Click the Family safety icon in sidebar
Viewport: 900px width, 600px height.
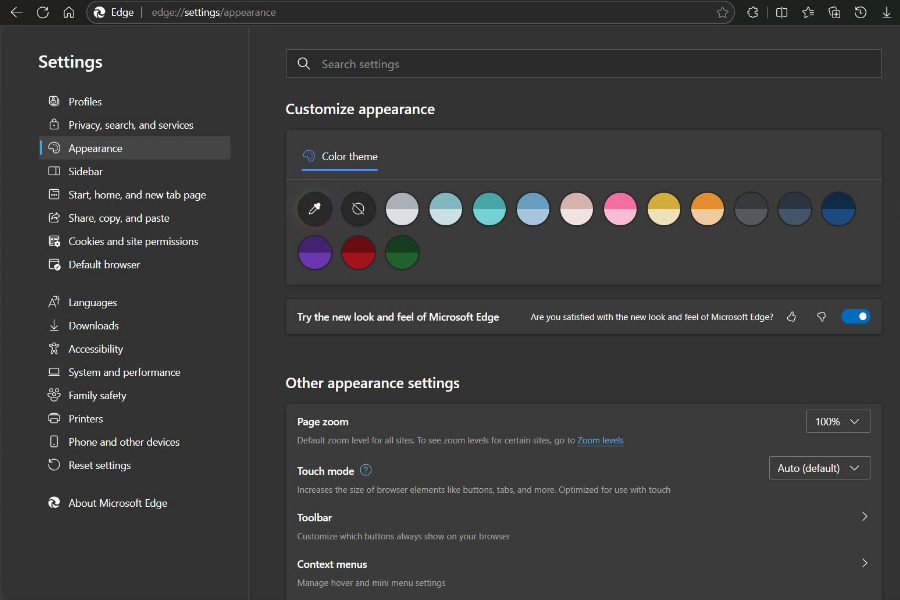[x=54, y=395]
